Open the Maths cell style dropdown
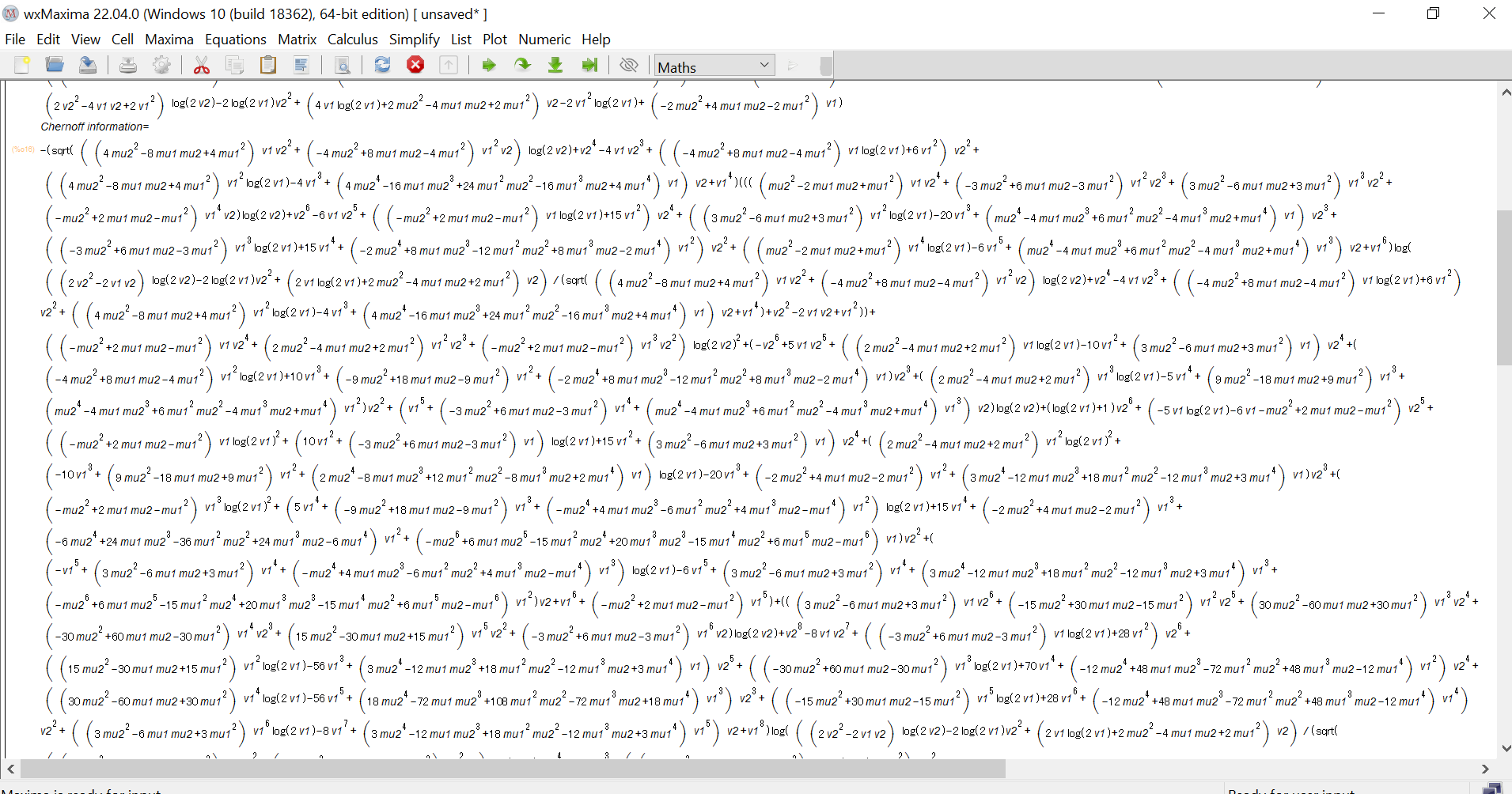 (x=714, y=66)
